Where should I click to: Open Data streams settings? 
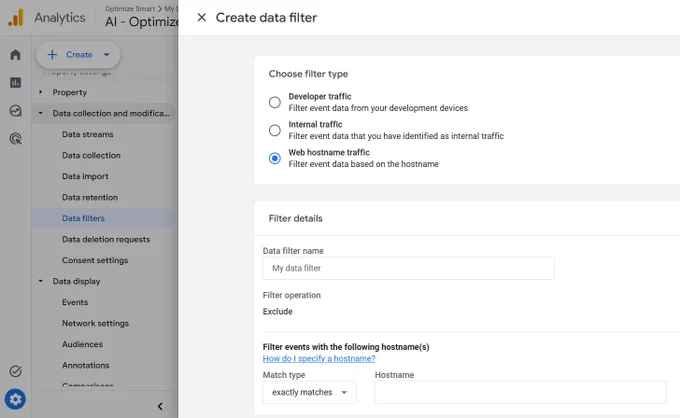tap(88, 134)
